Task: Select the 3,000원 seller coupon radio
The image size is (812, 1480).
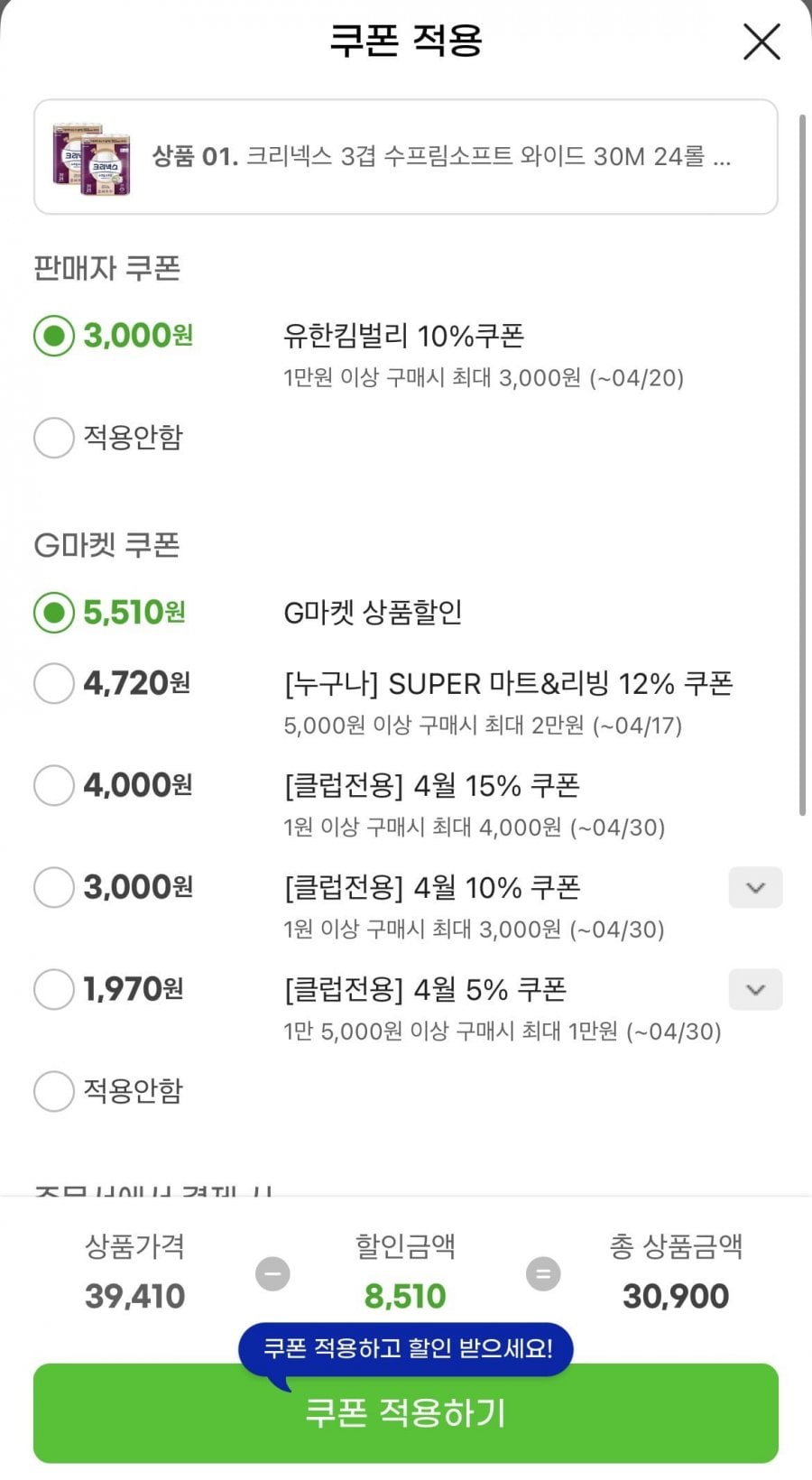Action: (x=54, y=336)
